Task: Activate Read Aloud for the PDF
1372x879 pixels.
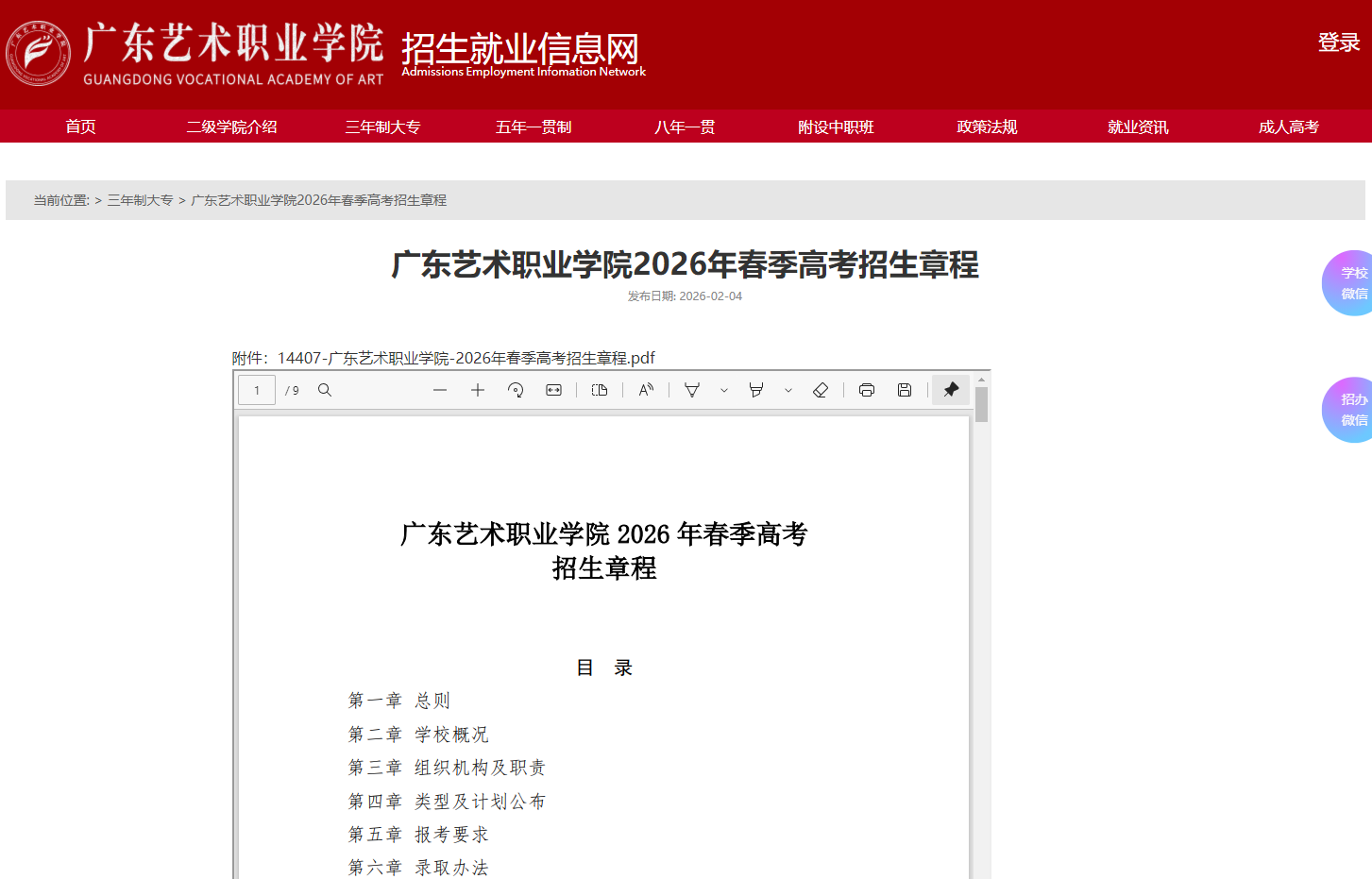Action: click(646, 389)
